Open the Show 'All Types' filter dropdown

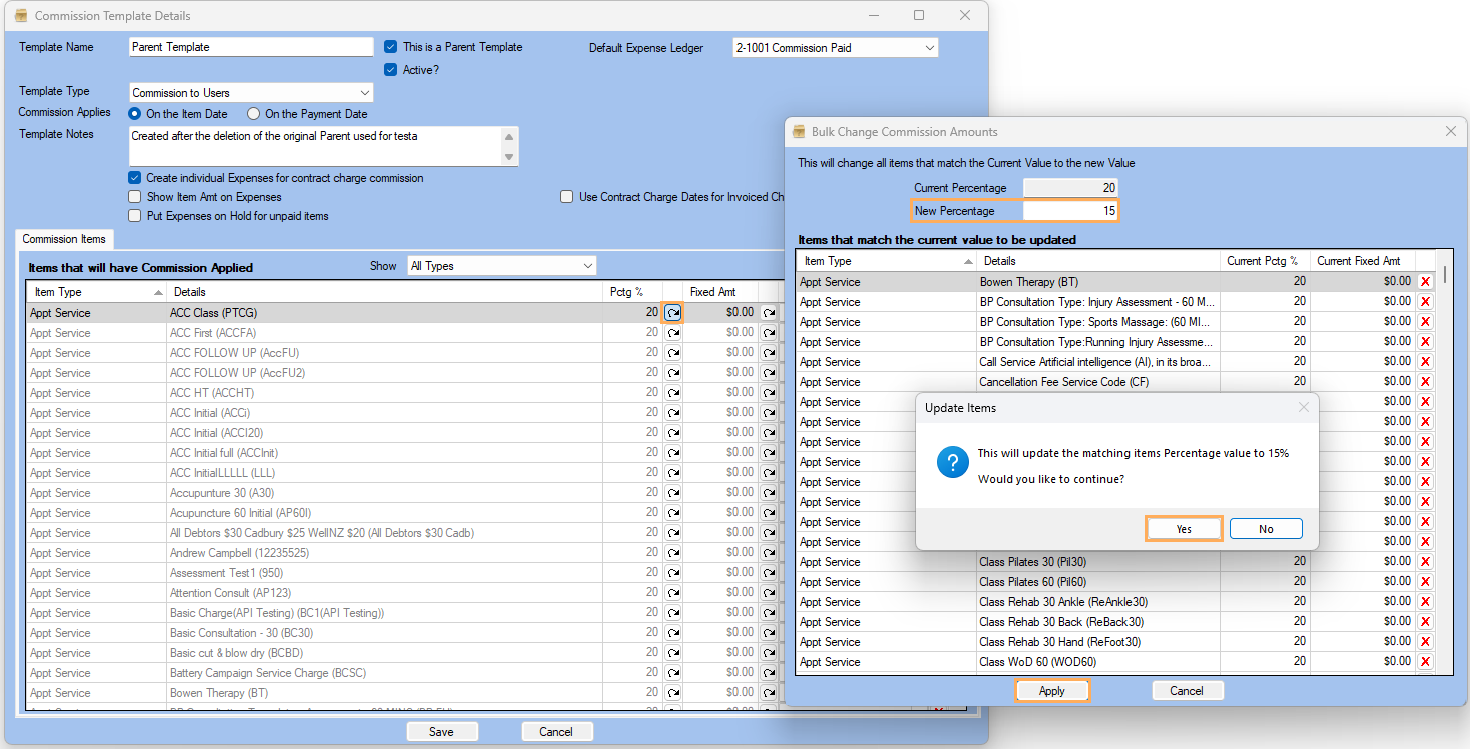(x=501, y=266)
